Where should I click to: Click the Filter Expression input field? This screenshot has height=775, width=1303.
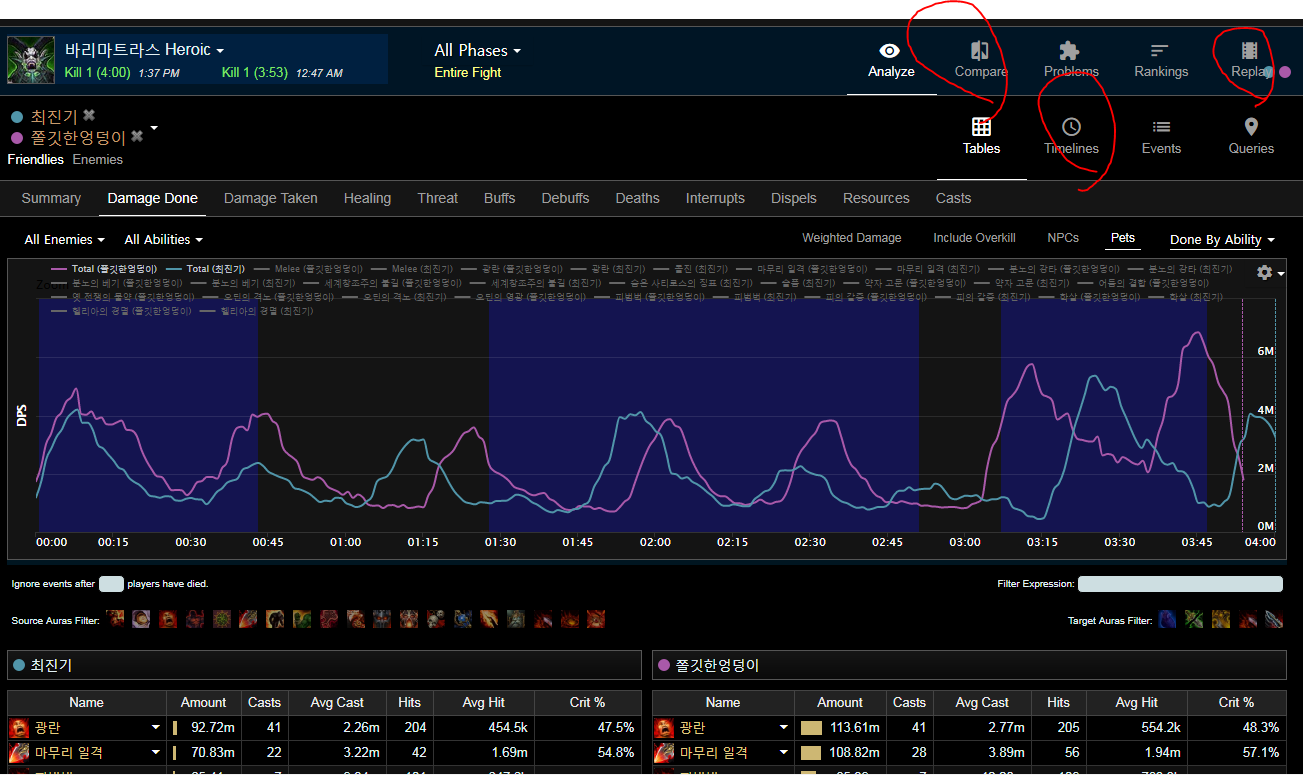(1180, 584)
